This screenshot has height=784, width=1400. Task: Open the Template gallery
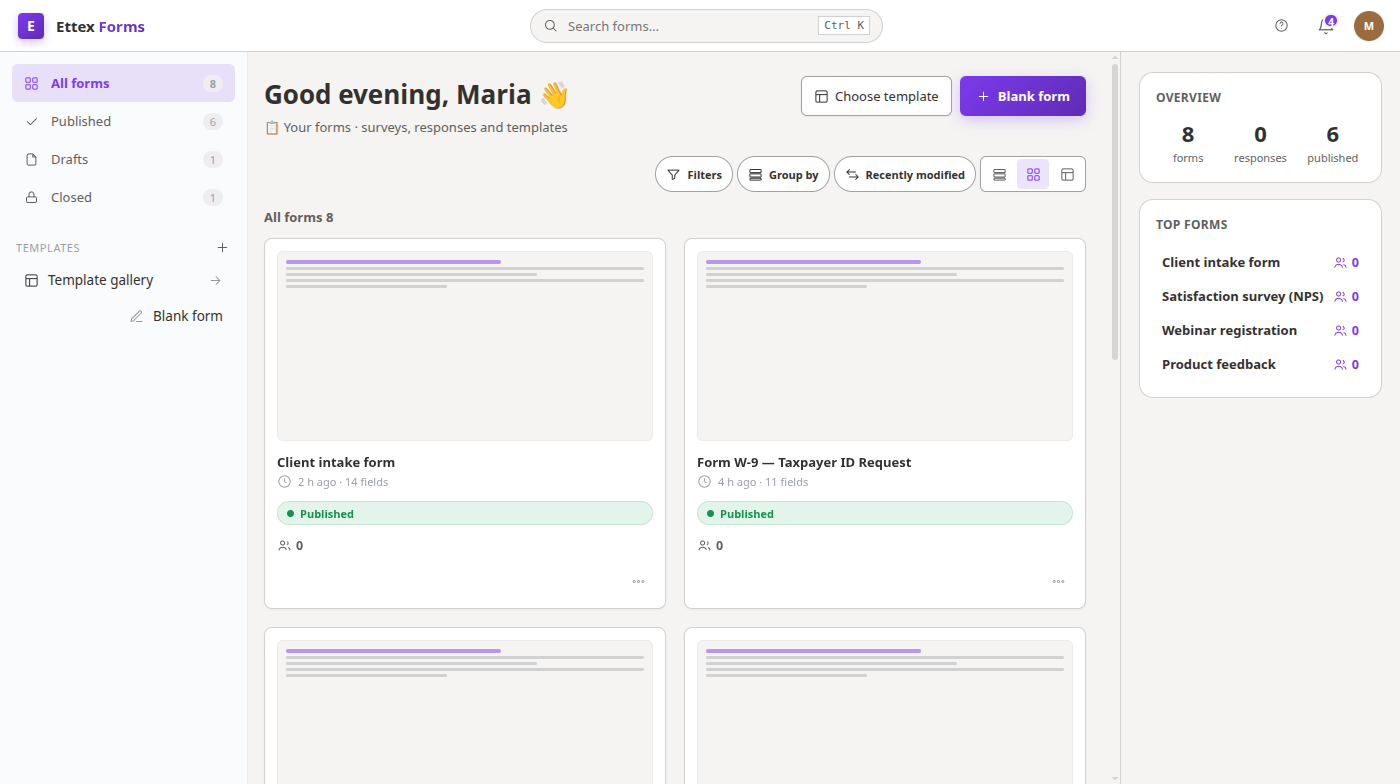(x=123, y=280)
